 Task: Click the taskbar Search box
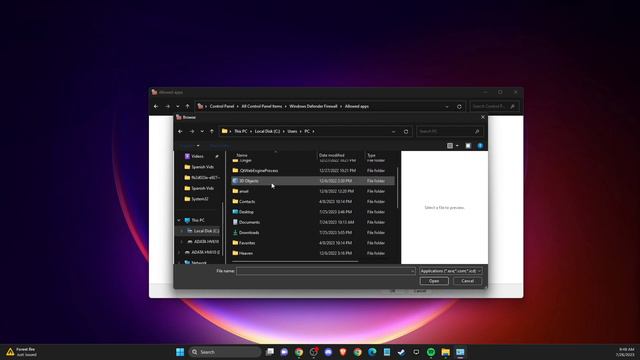[225, 352]
